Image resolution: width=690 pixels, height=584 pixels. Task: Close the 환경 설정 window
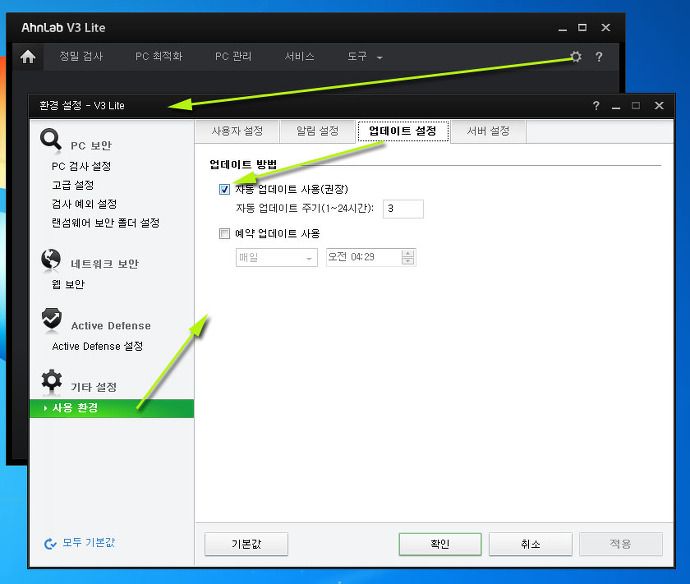(659, 106)
